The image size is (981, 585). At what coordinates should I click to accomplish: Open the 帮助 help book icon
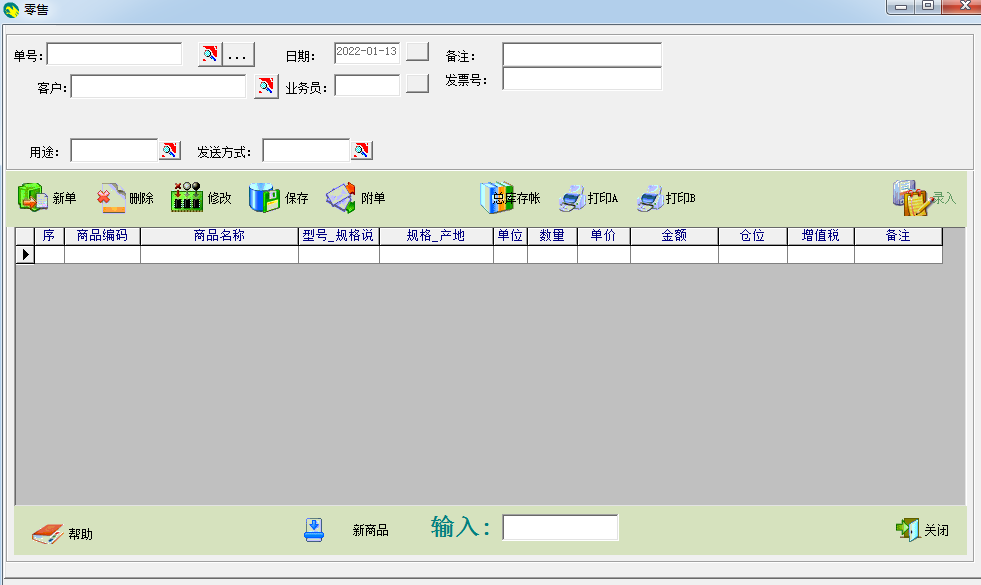(x=48, y=534)
